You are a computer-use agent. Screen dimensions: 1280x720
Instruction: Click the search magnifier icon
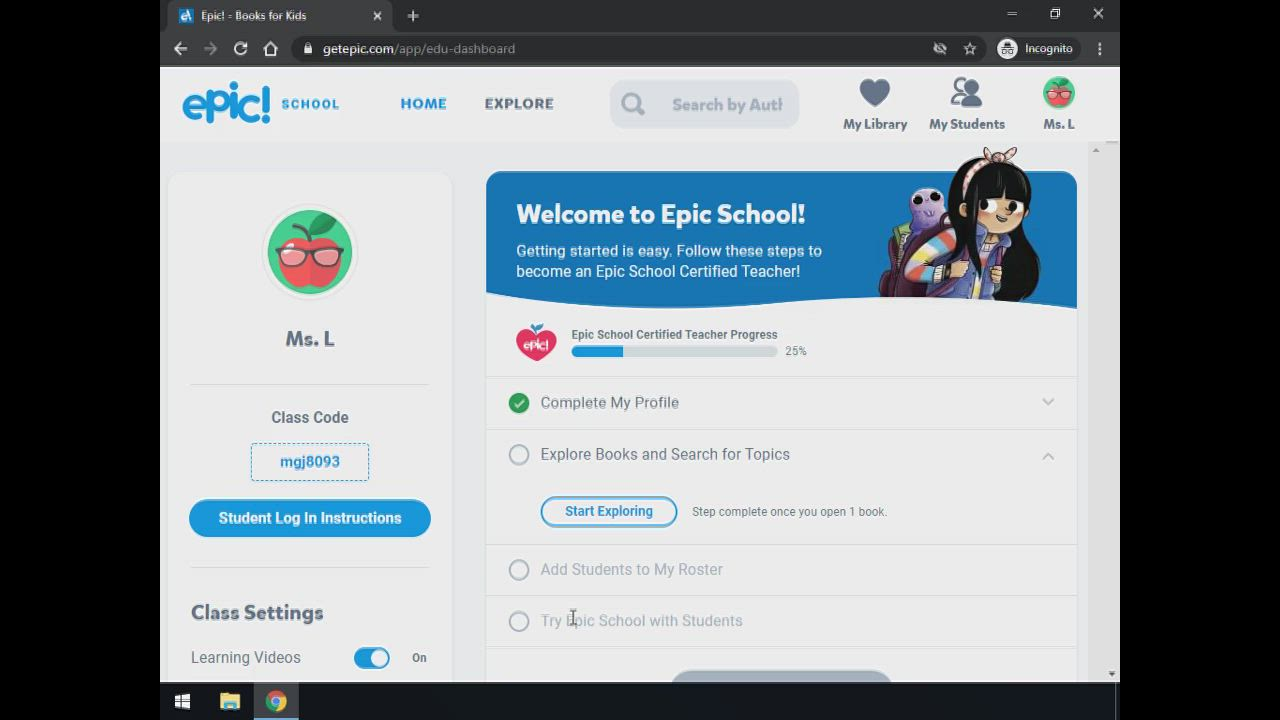[633, 104]
